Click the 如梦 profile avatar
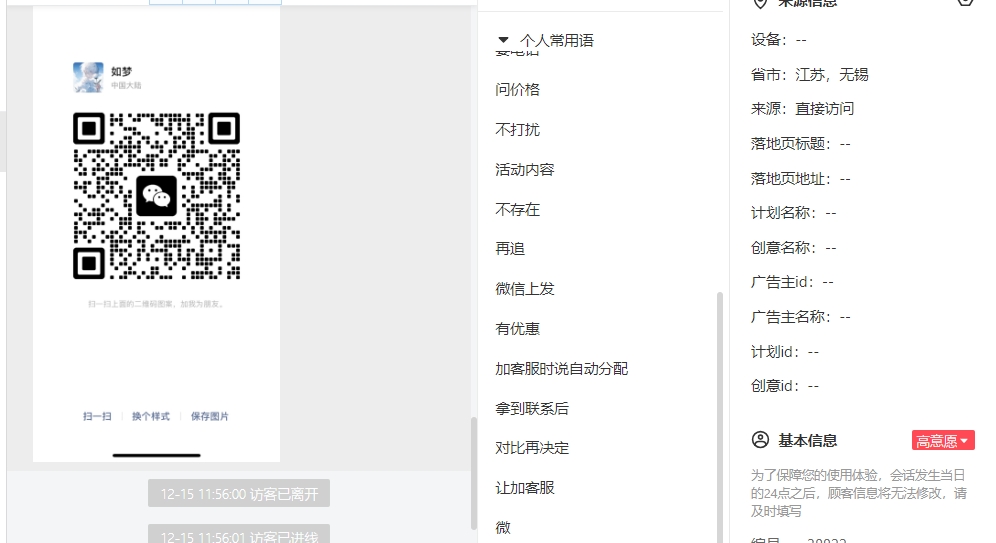The width and height of the screenshot is (996, 543). coord(88,77)
